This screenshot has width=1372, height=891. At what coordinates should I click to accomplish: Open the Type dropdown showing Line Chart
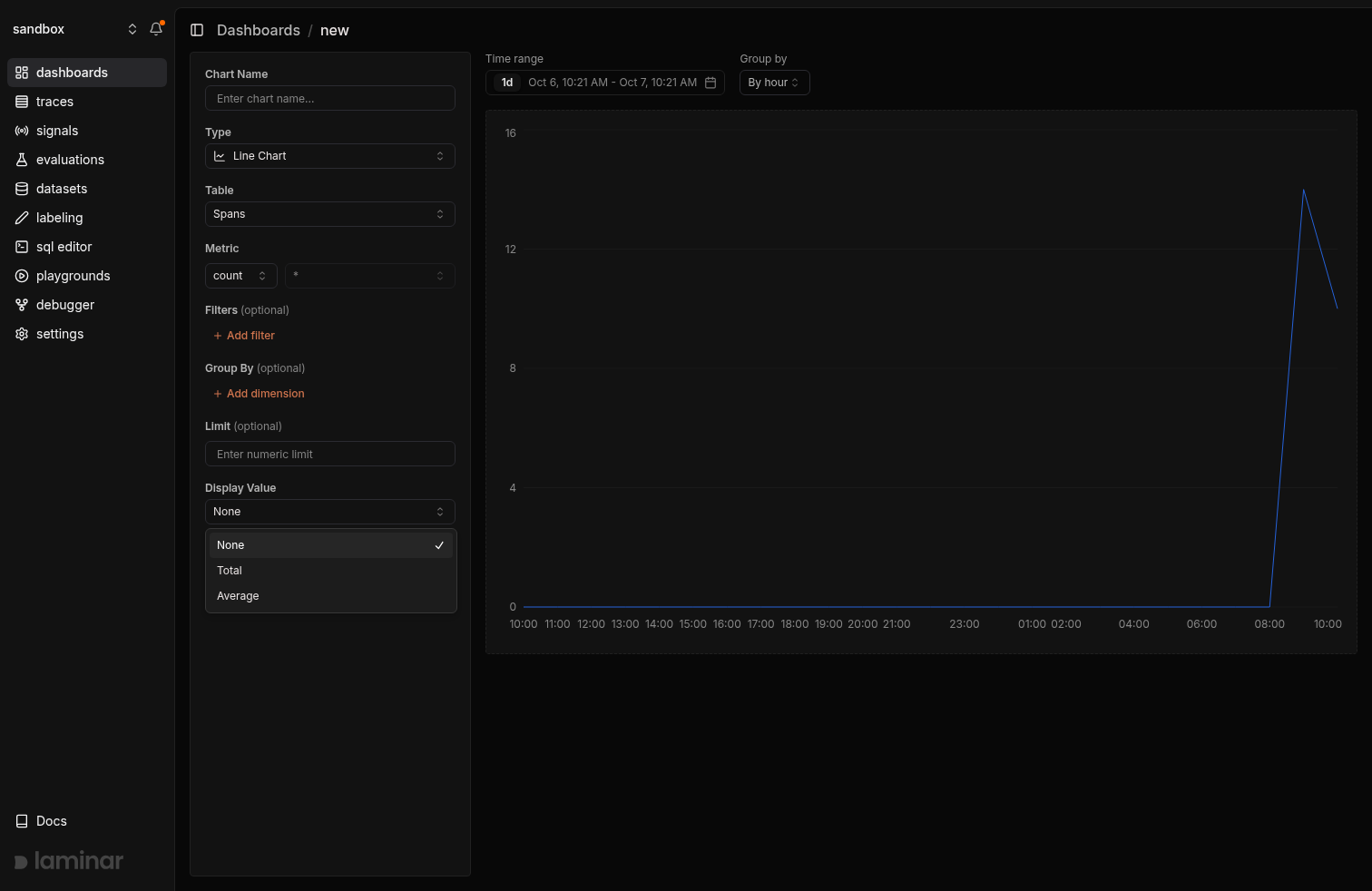coord(330,156)
